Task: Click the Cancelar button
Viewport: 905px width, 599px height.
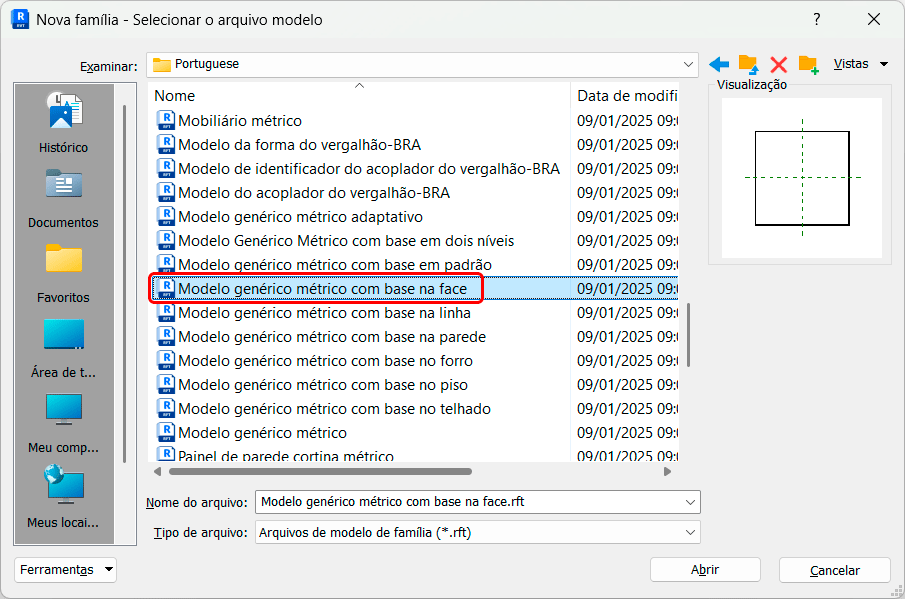Action: pos(835,570)
